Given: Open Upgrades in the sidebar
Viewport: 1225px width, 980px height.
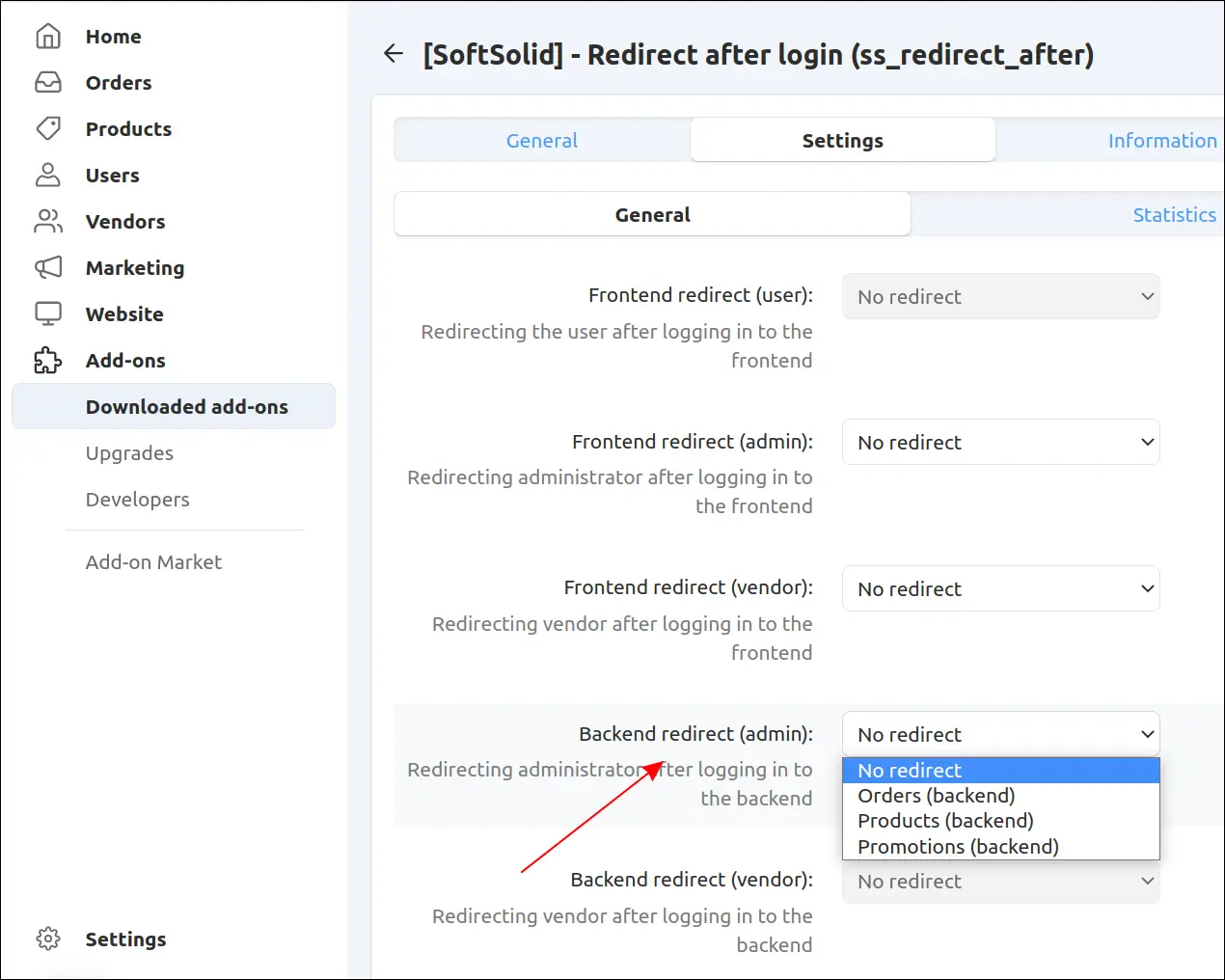Looking at the screenshot, I should point(129,453).
